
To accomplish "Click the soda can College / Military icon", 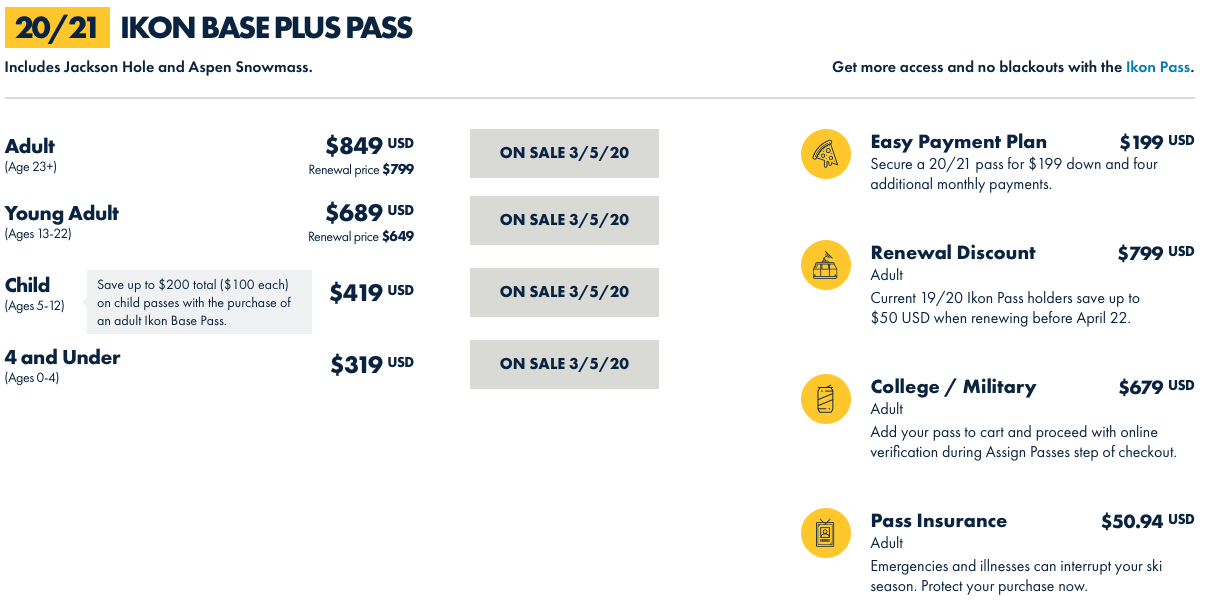I will 826,399.
